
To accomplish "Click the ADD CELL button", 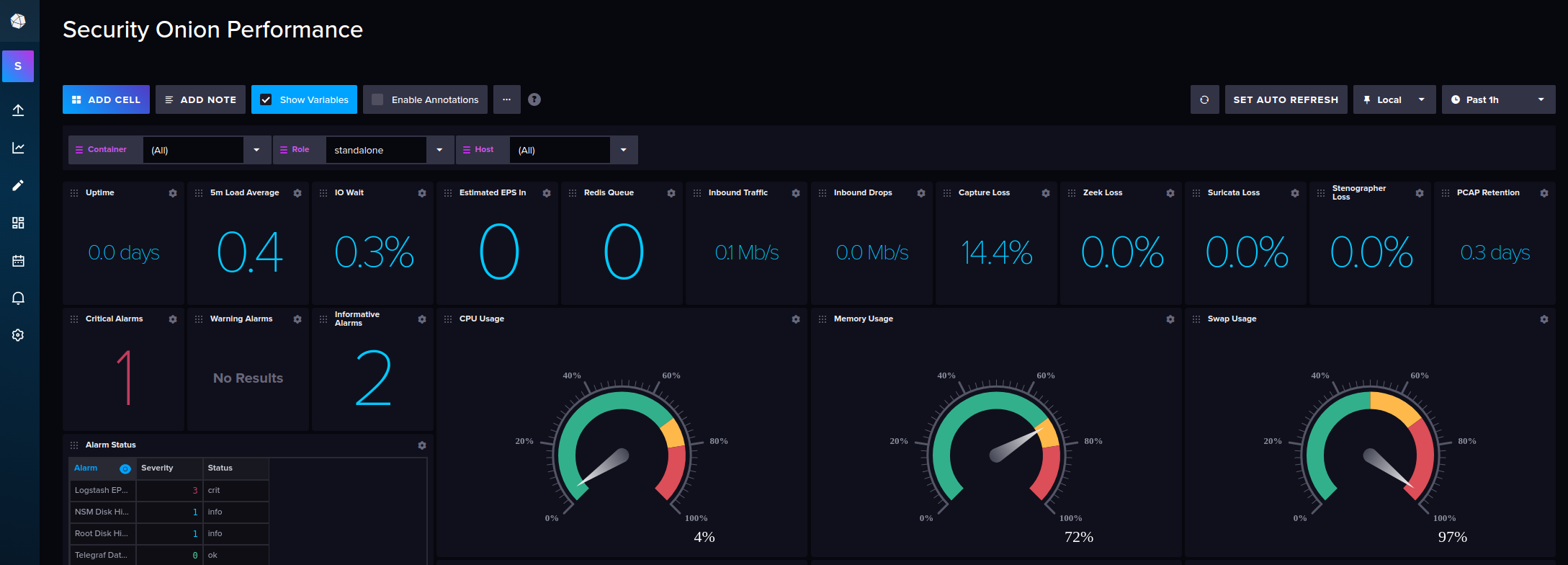I will click(x=106, y=99).
